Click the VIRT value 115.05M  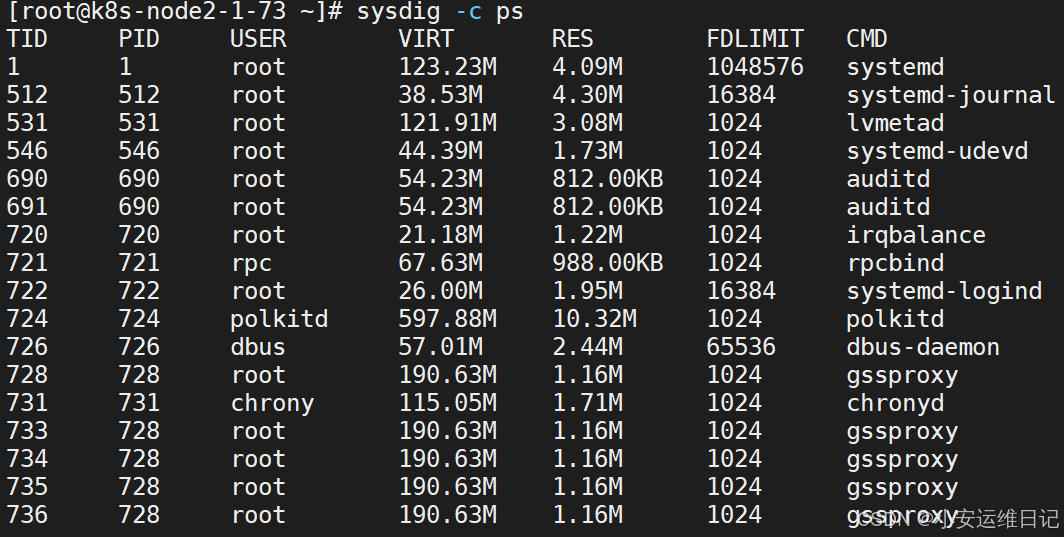tap(447, 403)
